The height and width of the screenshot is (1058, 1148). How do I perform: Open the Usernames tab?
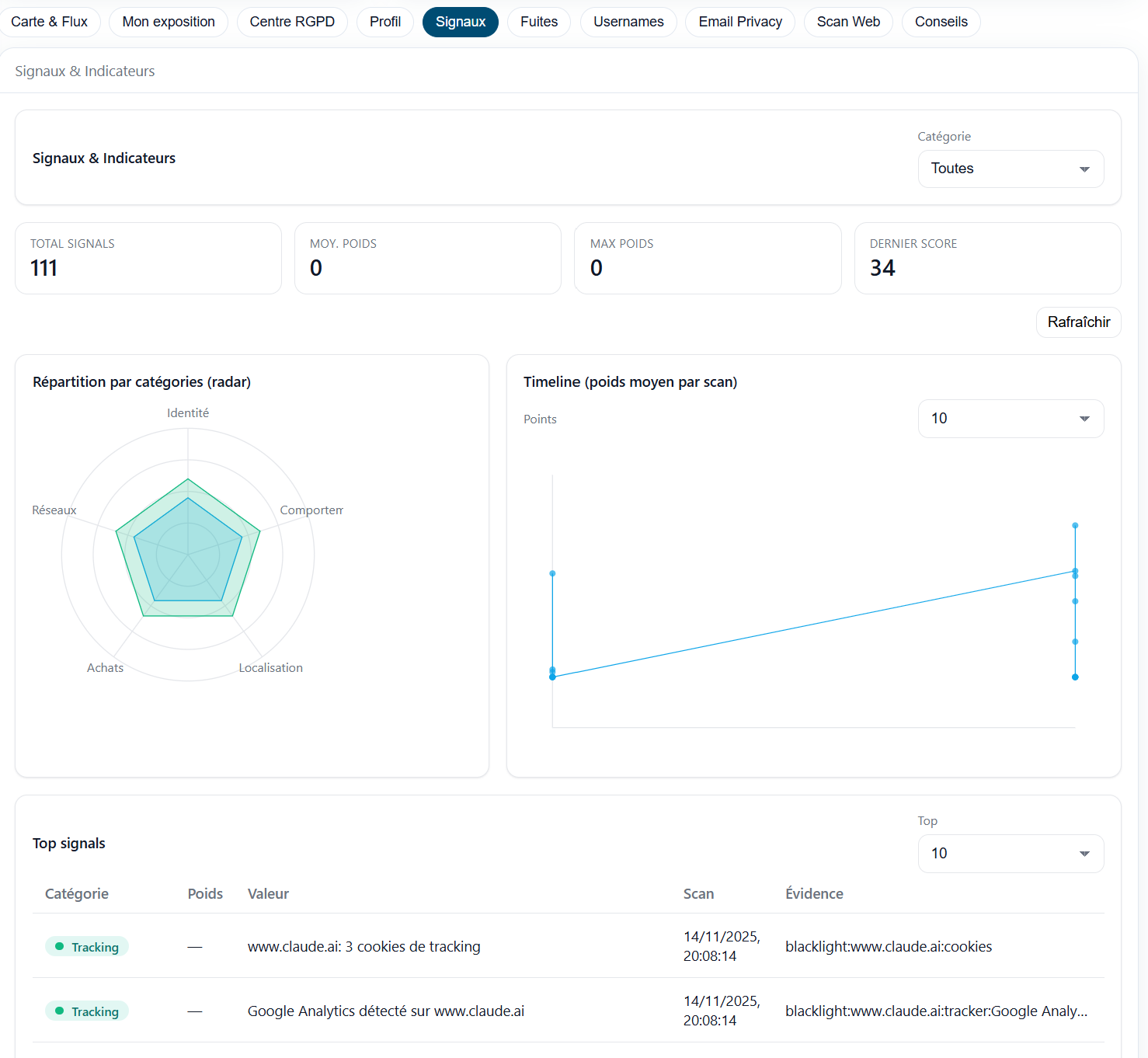click(628, 22)
